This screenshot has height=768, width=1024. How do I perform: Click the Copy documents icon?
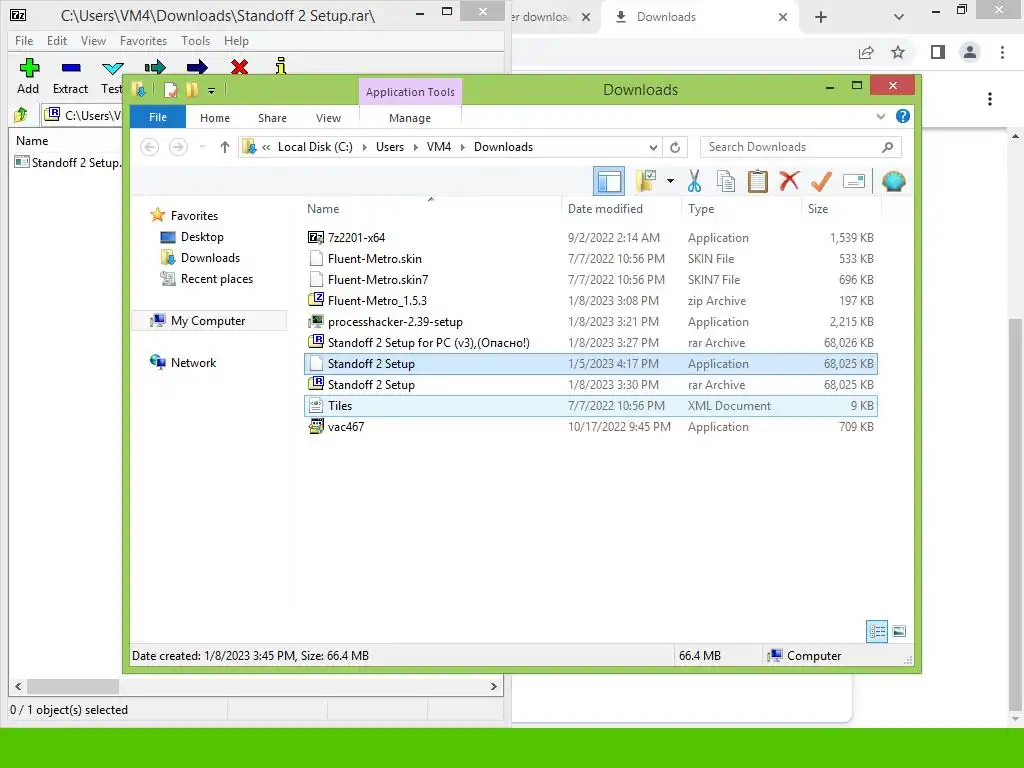(x=726, y=181)
